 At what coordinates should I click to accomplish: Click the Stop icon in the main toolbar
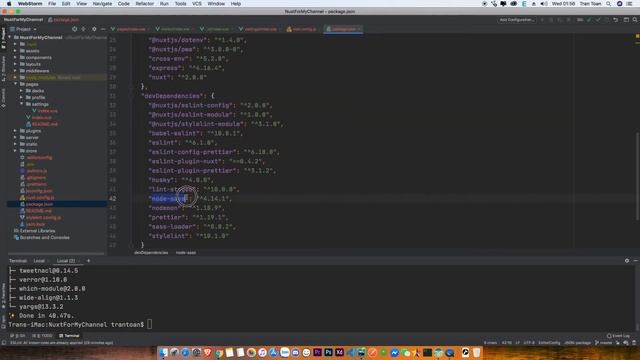click(x=568, y=20)
